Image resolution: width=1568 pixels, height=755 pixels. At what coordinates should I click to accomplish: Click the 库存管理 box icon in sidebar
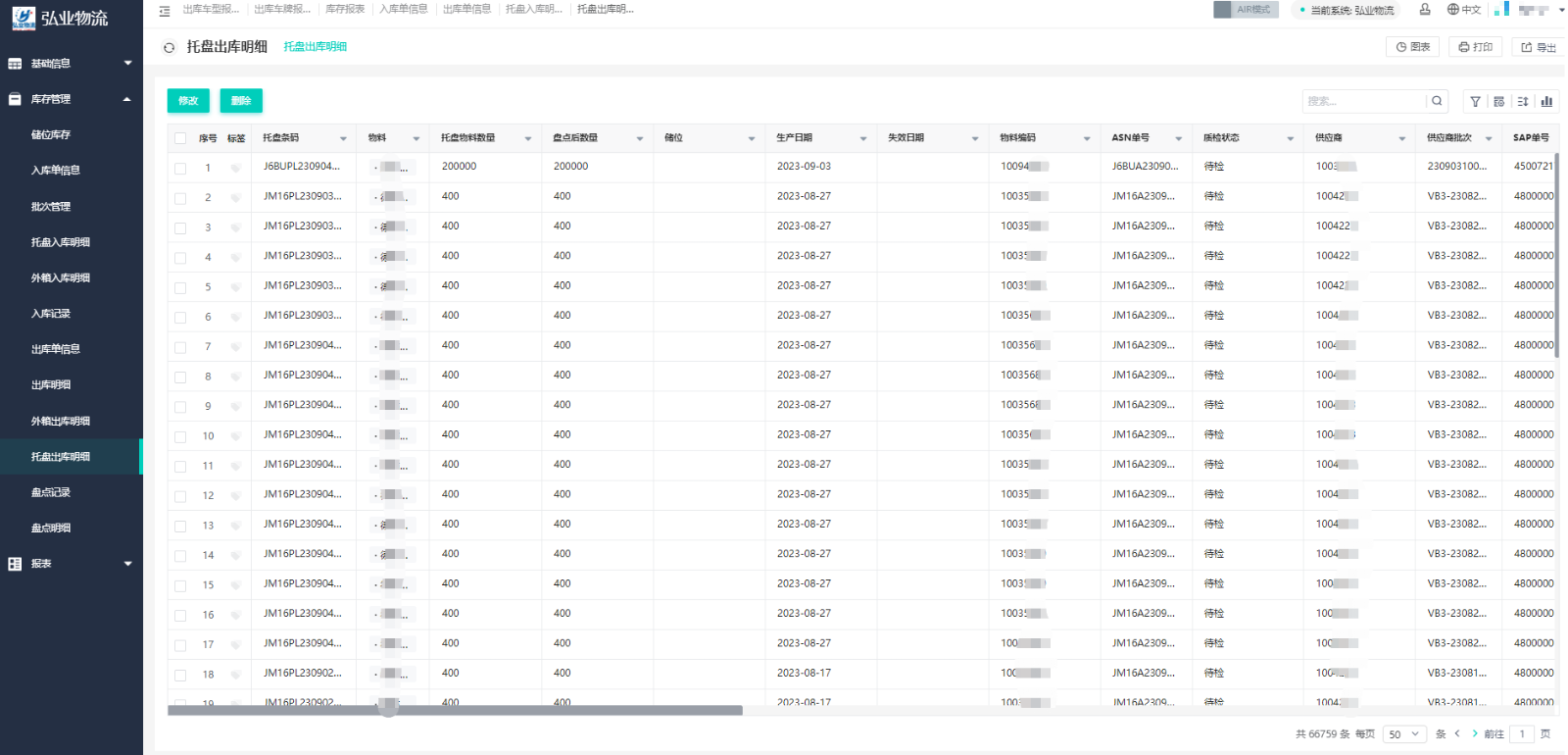coord(15,99)
